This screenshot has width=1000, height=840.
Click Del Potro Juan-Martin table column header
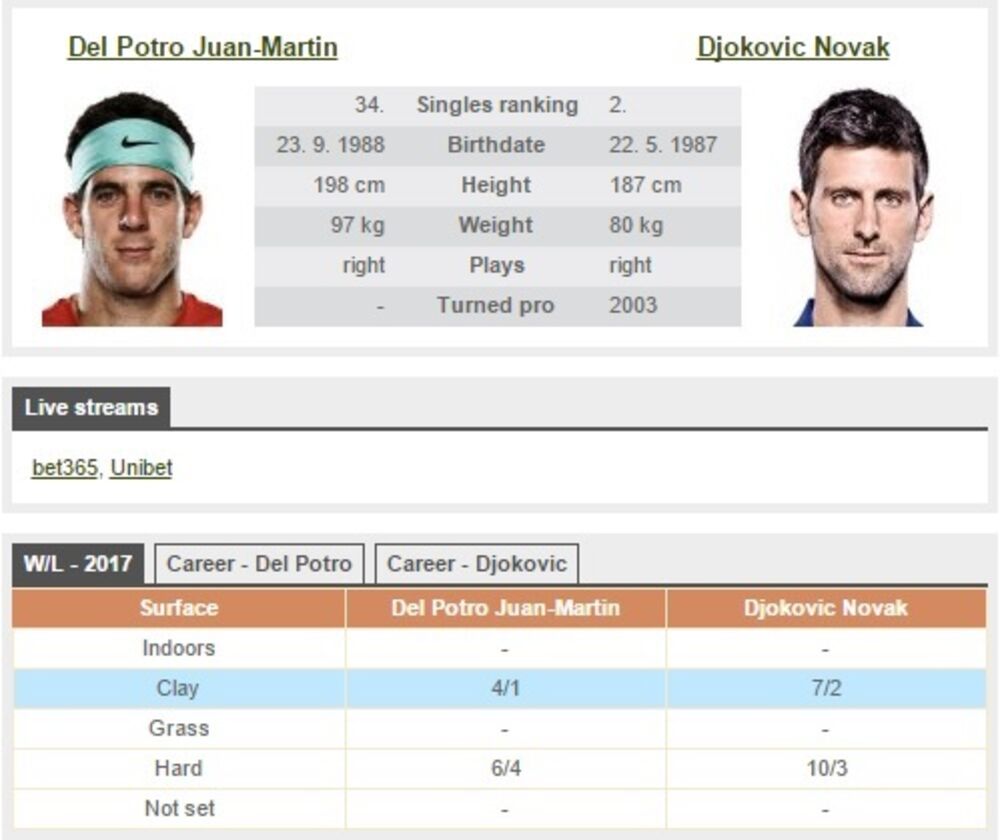[x=505, y=608]
